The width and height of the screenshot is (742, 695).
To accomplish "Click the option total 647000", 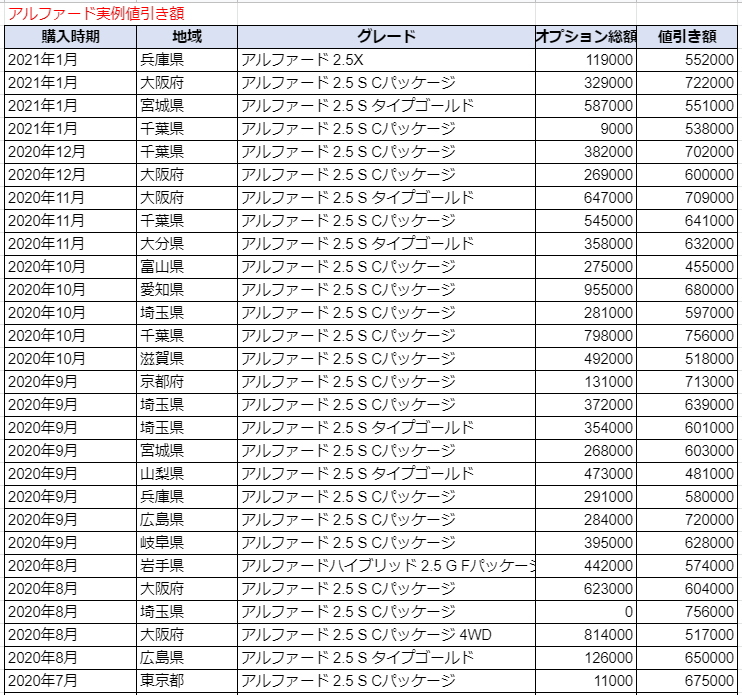I will [x=586, y=198].
